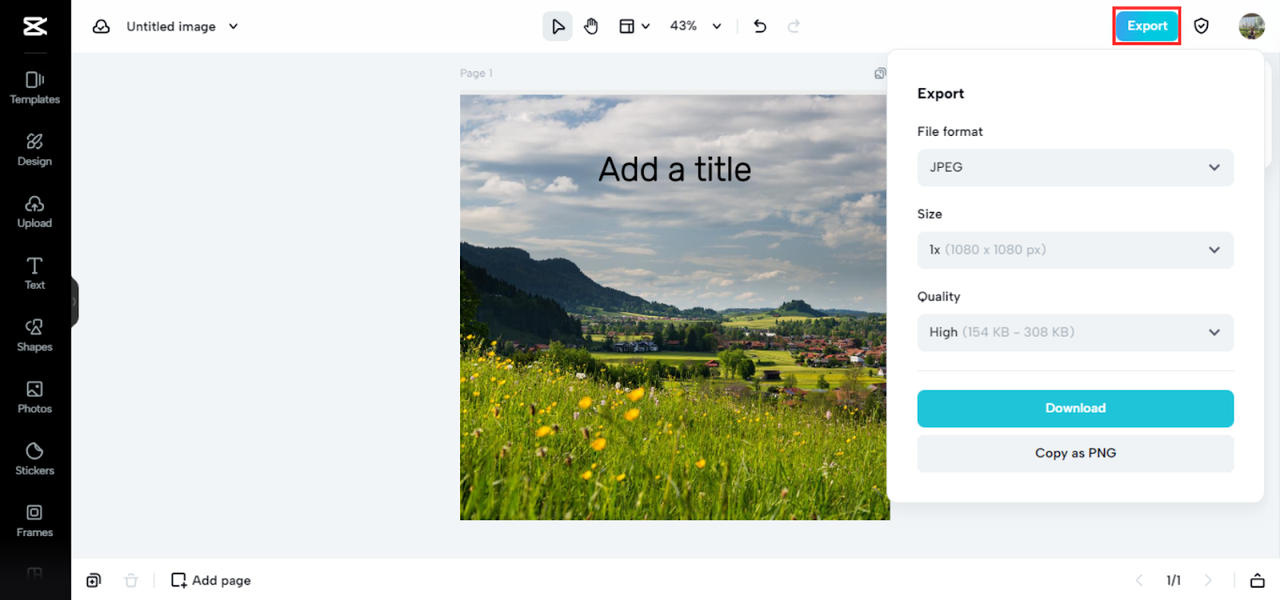
Task: Click the shield icon next to Export
Action: tap(1202, 26)
